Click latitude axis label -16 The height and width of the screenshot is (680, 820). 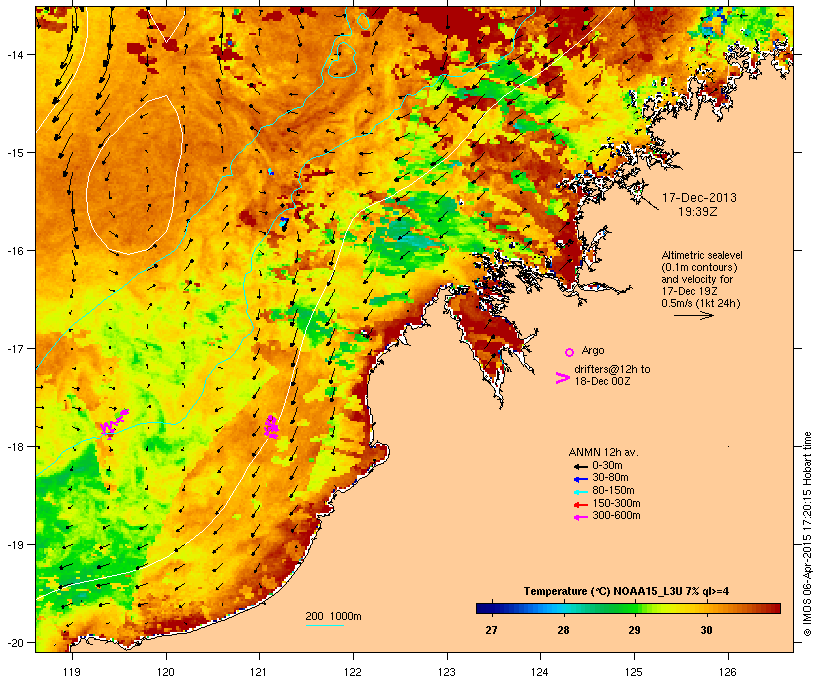(x=14, y=251)
